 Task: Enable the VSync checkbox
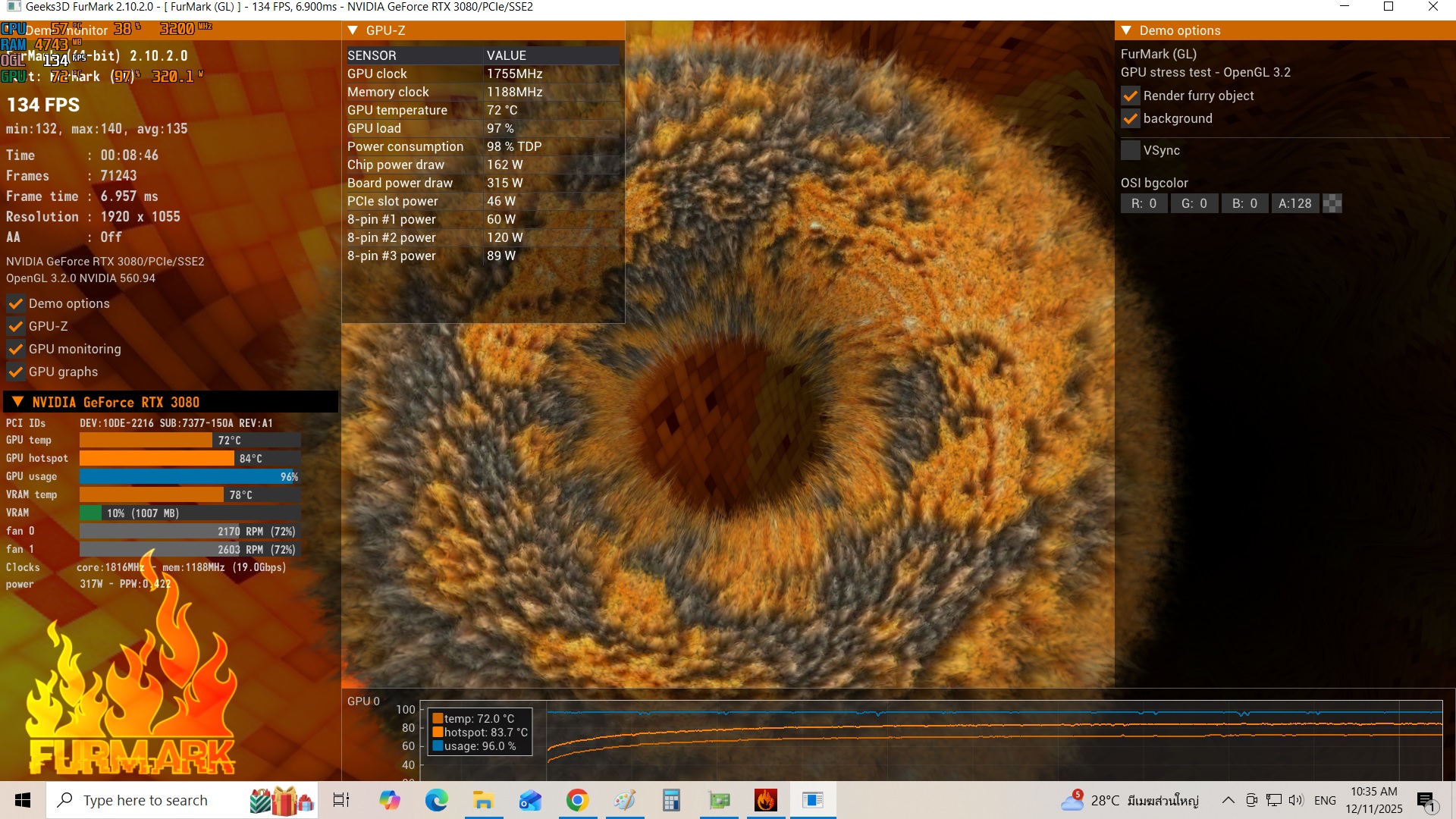coord(1130,150)
